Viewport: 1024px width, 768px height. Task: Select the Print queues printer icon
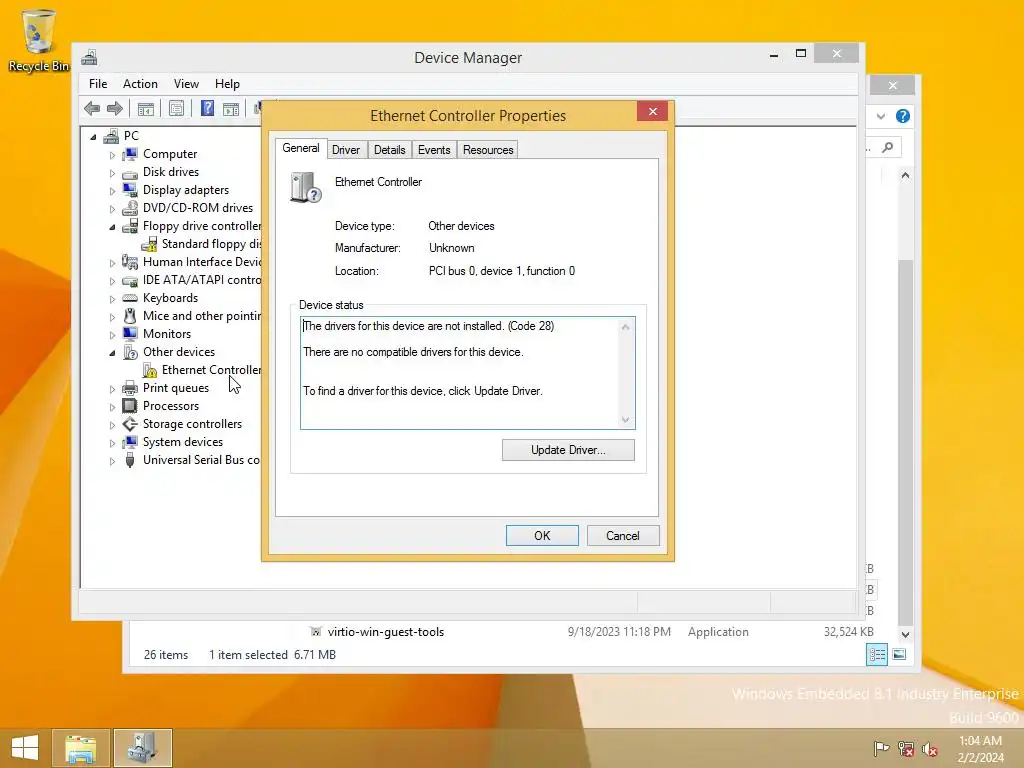coord(130,388)
